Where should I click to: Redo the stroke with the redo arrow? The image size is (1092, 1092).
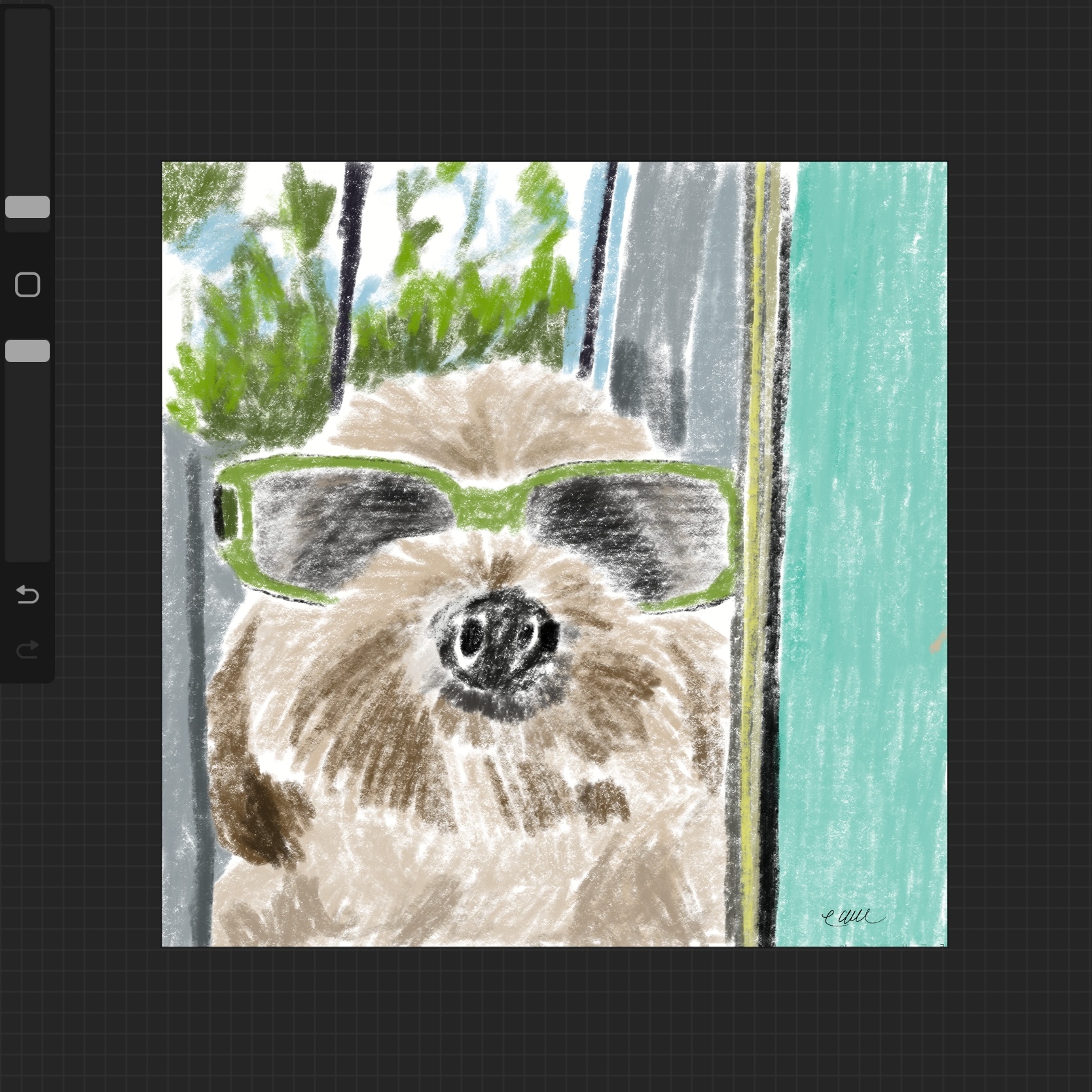pyautogui.click(x=27, y=649)
